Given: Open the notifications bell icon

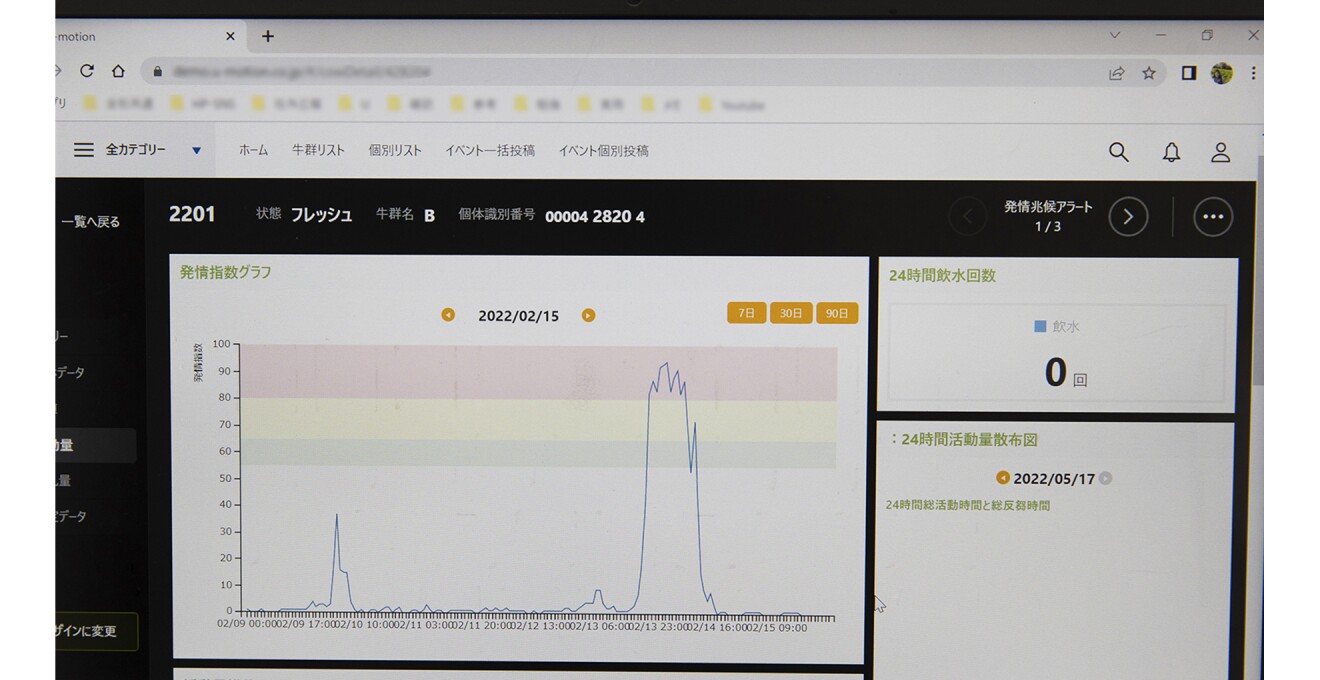Looking at the screenshot, I should (x=1170, y=152).
